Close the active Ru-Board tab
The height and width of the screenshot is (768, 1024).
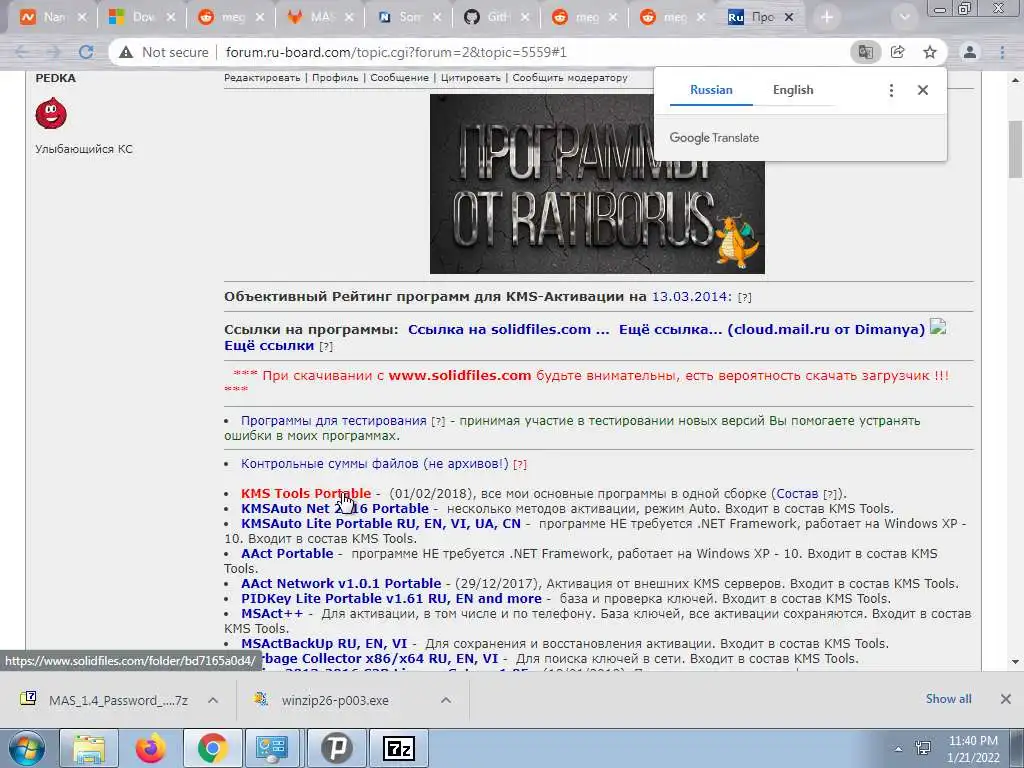coord(789,18)
